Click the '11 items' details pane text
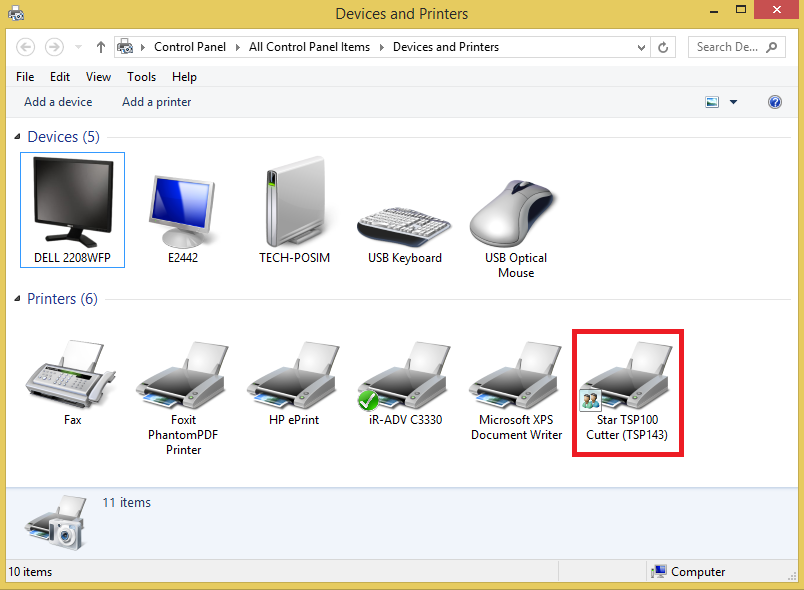The image size is (804, 590). coord(127,503)
